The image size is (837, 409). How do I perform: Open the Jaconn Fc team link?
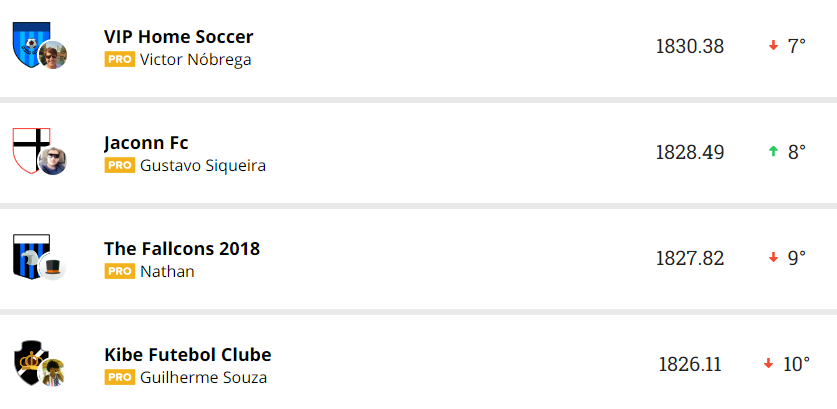click(146, 143)
